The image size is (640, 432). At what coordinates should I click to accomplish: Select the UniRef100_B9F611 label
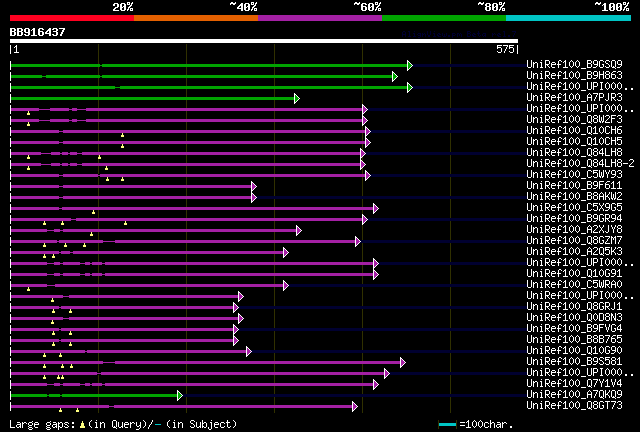pyautogui.click(x=574, y=185)
